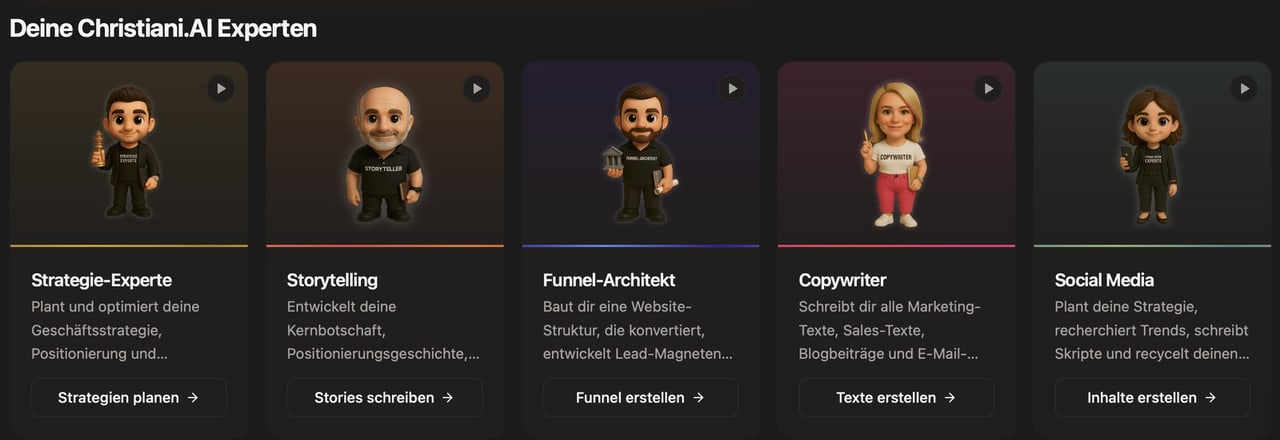Click the Stories schreiben button
The image size is (1280, 440).
(385, 397)
